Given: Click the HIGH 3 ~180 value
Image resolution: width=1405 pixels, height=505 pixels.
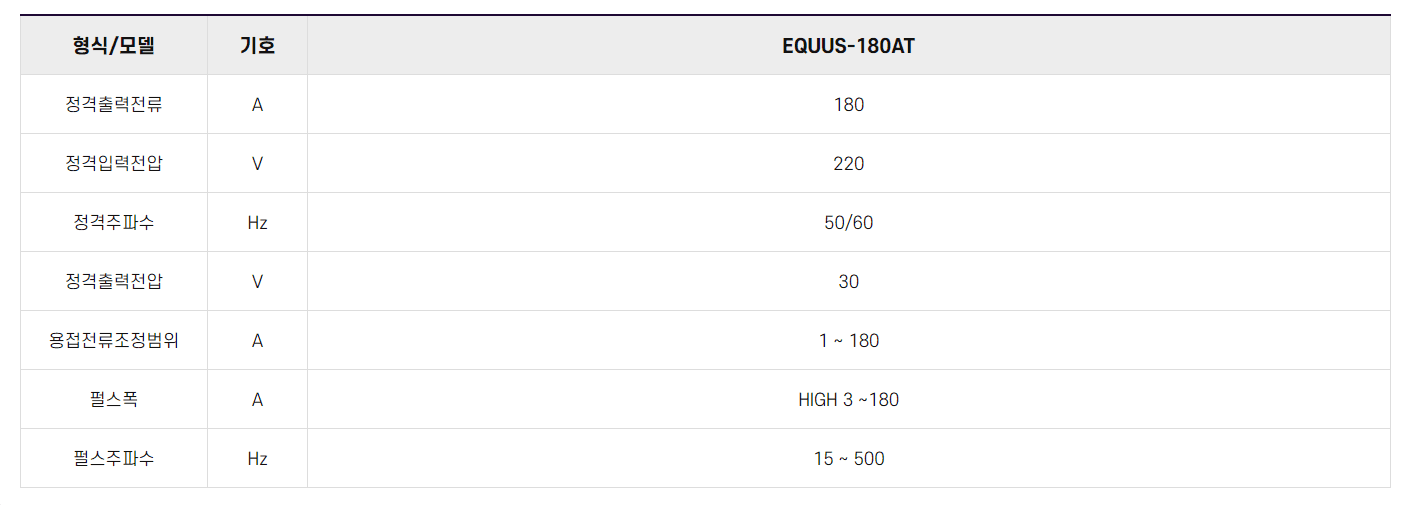Looking at the screenshot, I should (x=848, y=399).
